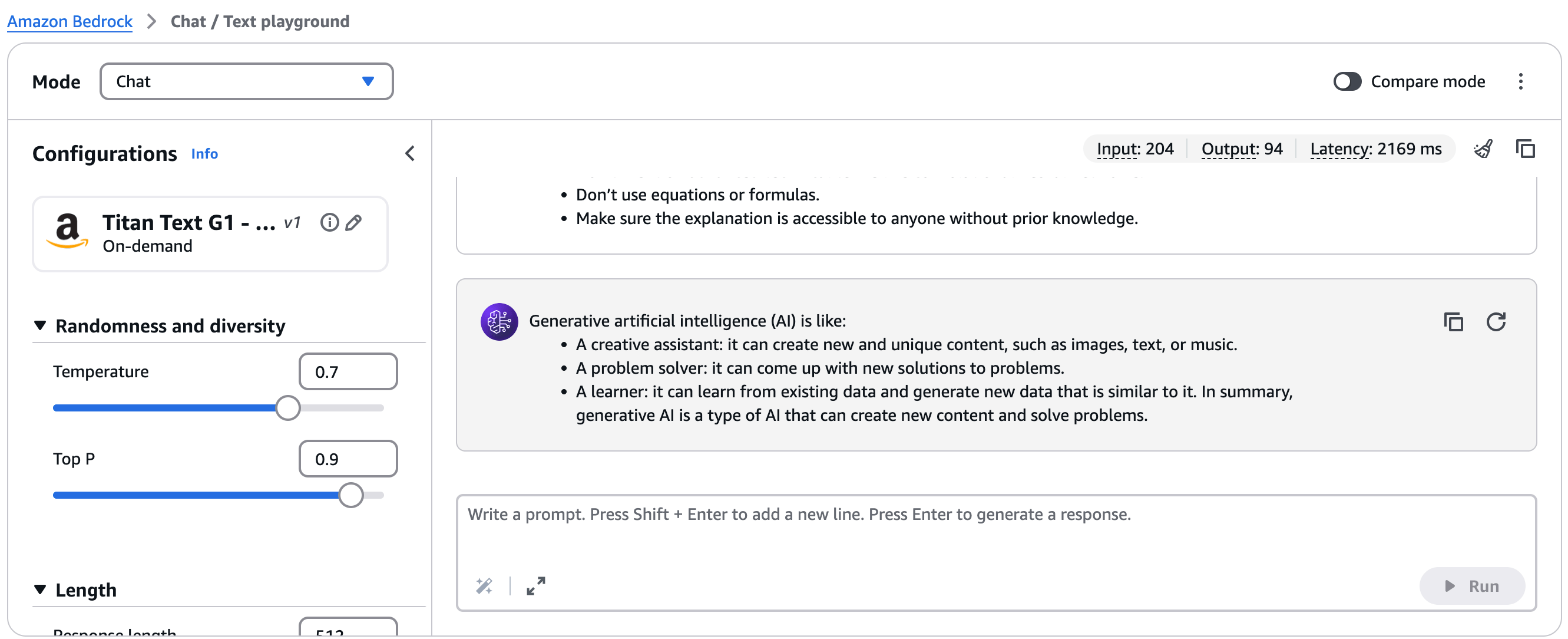
Task: Open Configurations Info link
Action: click(204, 154)
